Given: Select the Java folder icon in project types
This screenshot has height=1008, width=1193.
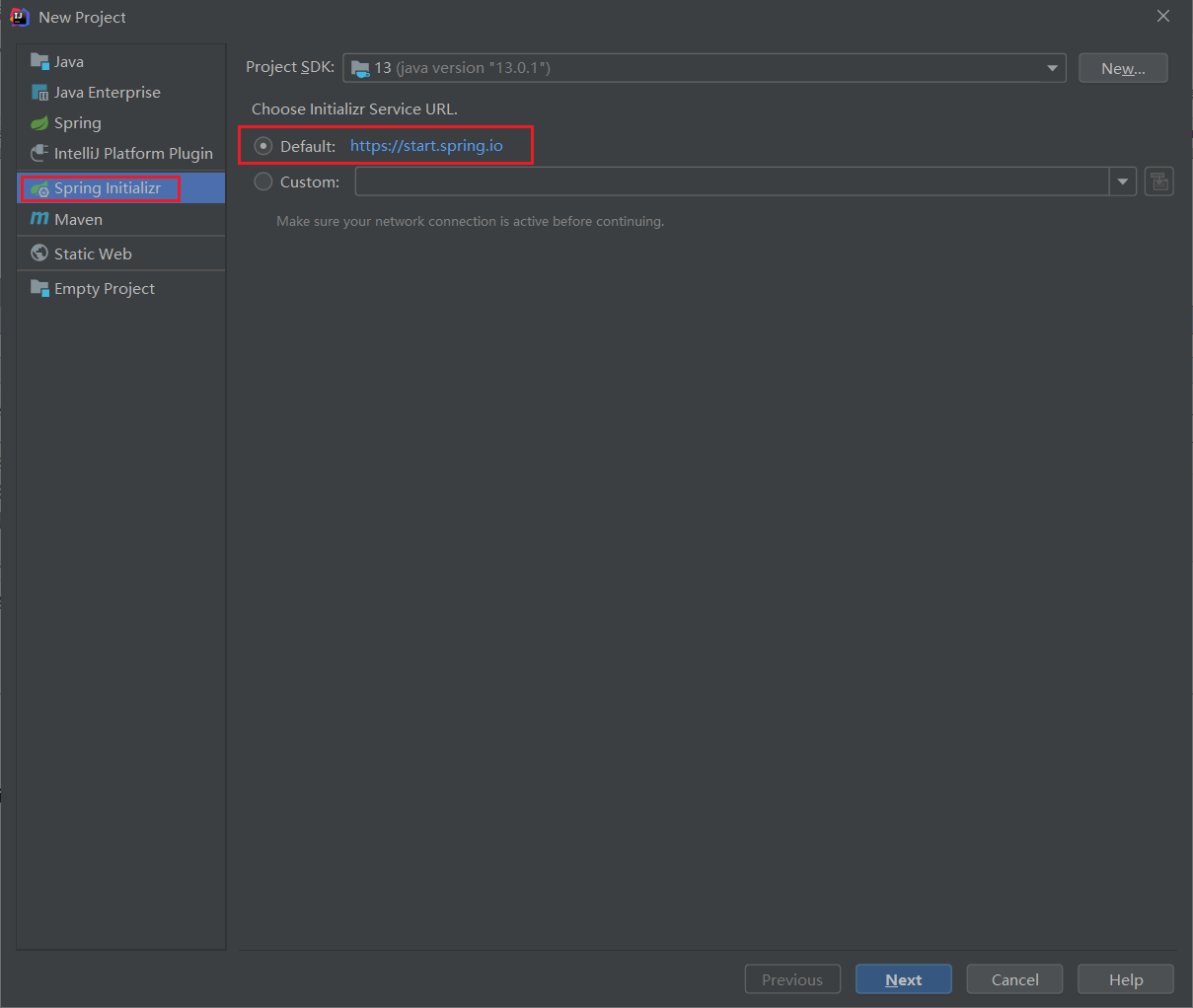Looking at the screenshot, I should tap(39, 61).
